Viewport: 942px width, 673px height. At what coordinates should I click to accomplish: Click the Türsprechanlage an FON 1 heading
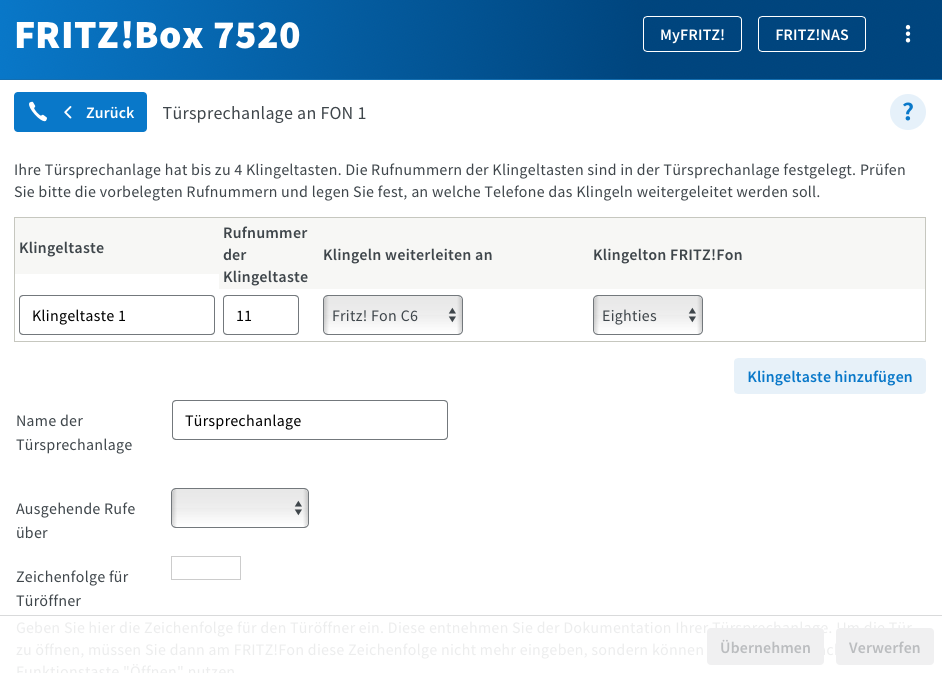[264, 113]
